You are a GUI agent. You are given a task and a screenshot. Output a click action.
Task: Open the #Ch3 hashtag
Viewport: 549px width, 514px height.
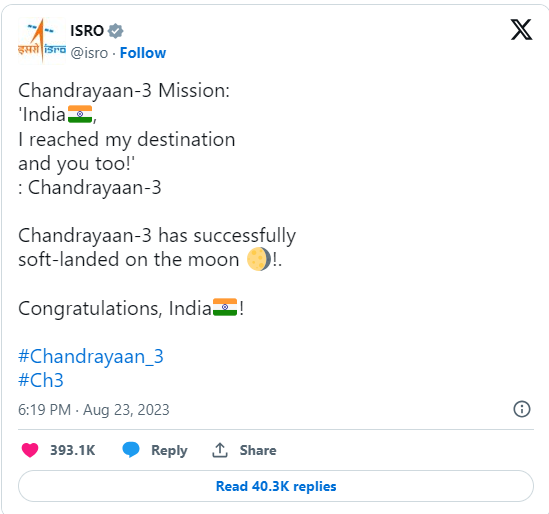click(x=41, y=380)
